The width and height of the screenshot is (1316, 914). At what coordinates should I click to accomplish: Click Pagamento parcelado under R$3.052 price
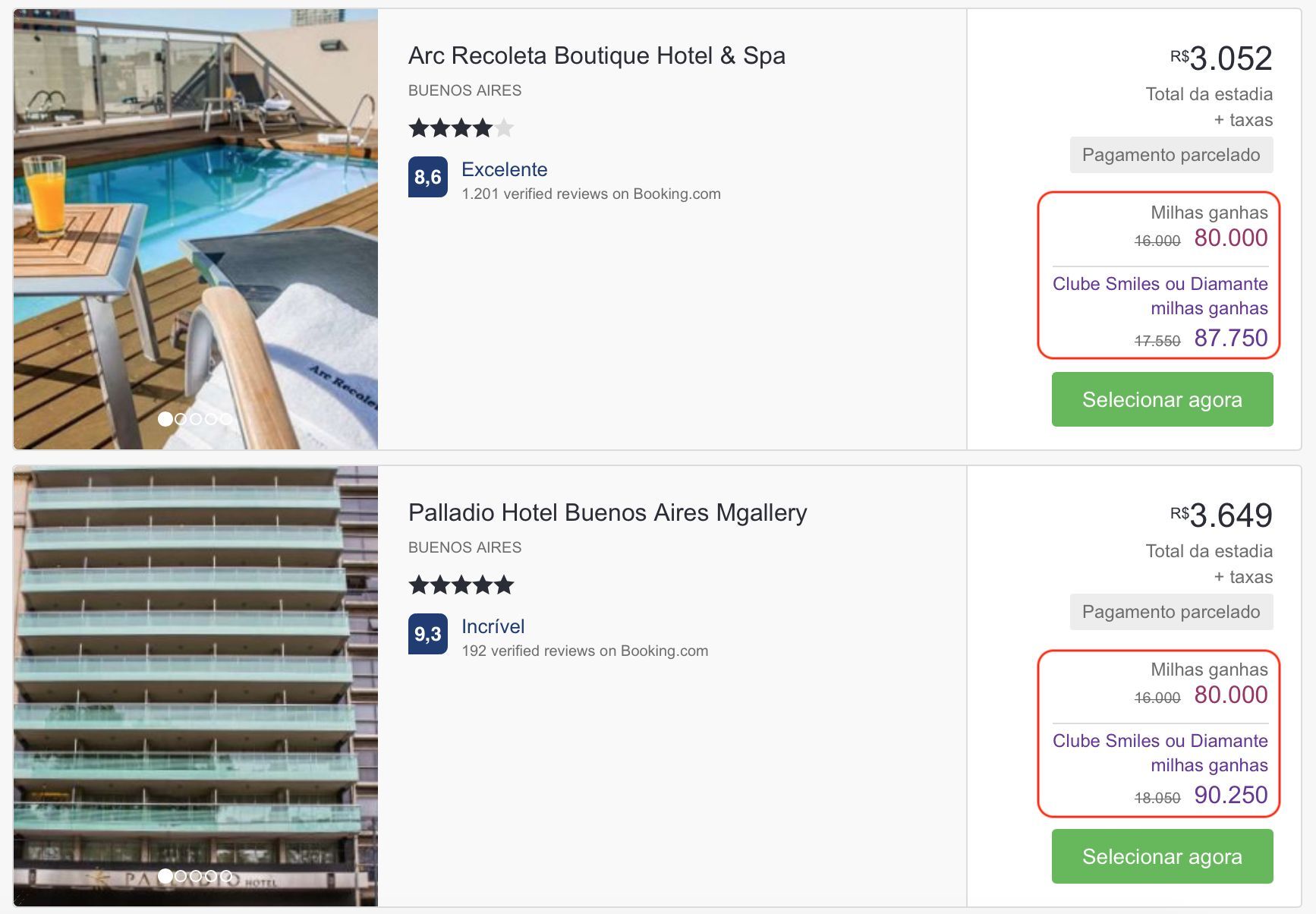tap(1171, 155)
